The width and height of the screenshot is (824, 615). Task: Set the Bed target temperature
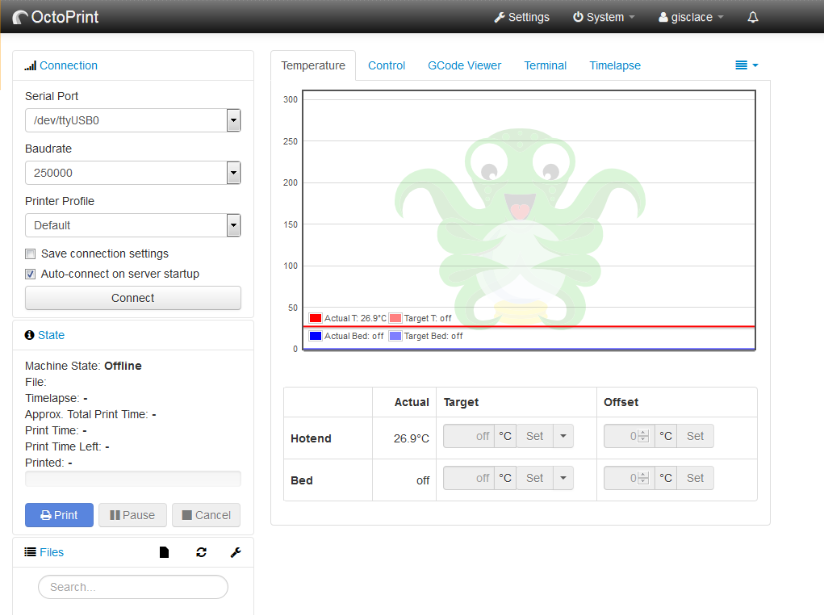click(x=534, y=478)
